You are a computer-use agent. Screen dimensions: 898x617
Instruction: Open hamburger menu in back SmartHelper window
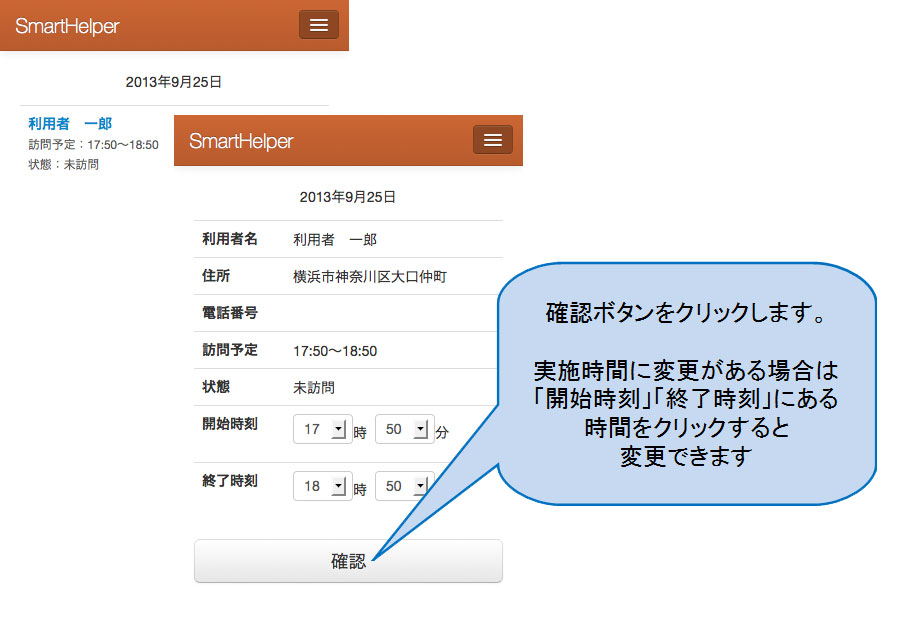click(x=318, y=25)
